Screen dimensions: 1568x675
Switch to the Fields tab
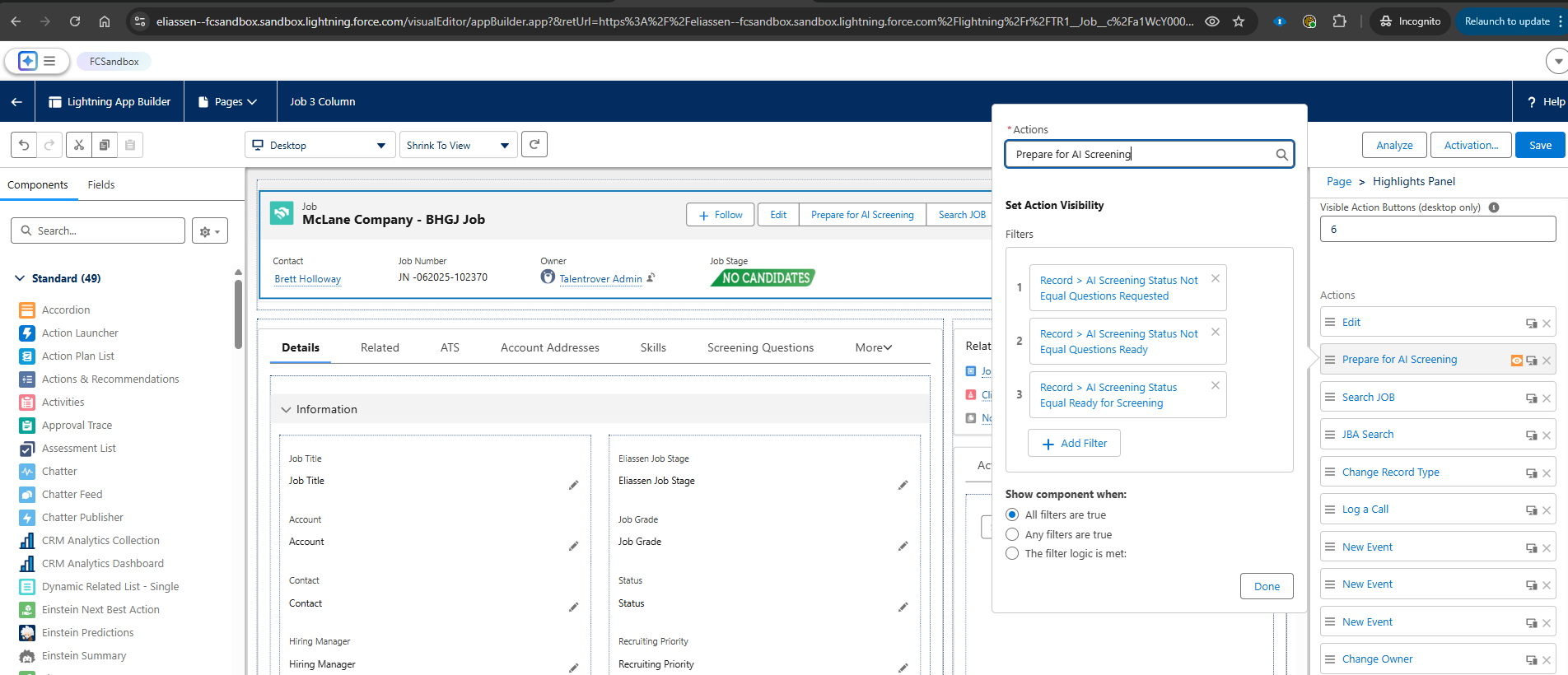(101, 185)
